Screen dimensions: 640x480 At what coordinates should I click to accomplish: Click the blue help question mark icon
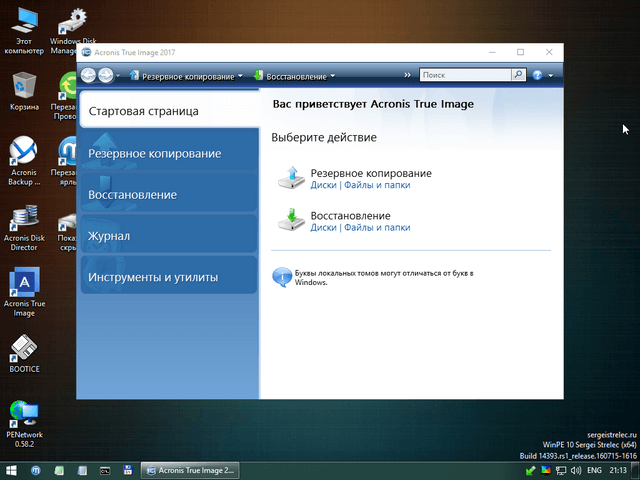pyautogui.click(x=538, y=75)
